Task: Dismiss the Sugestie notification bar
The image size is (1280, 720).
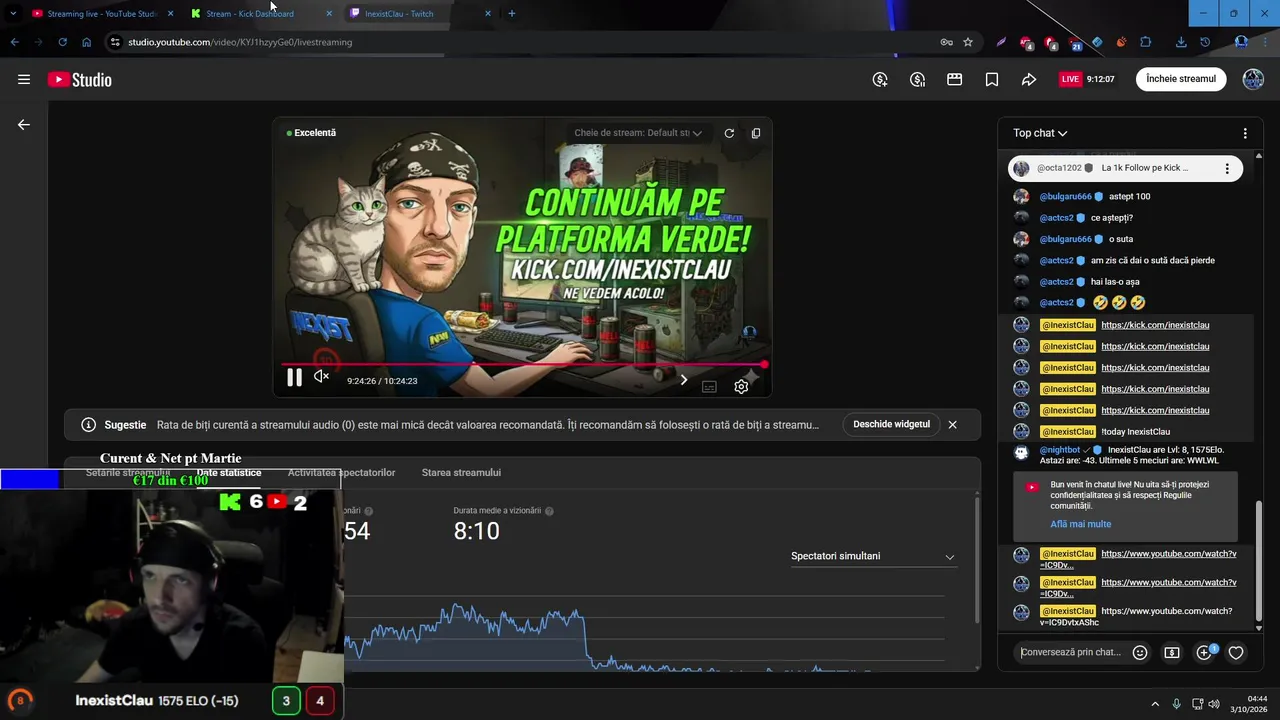Action: coord(952,424)
